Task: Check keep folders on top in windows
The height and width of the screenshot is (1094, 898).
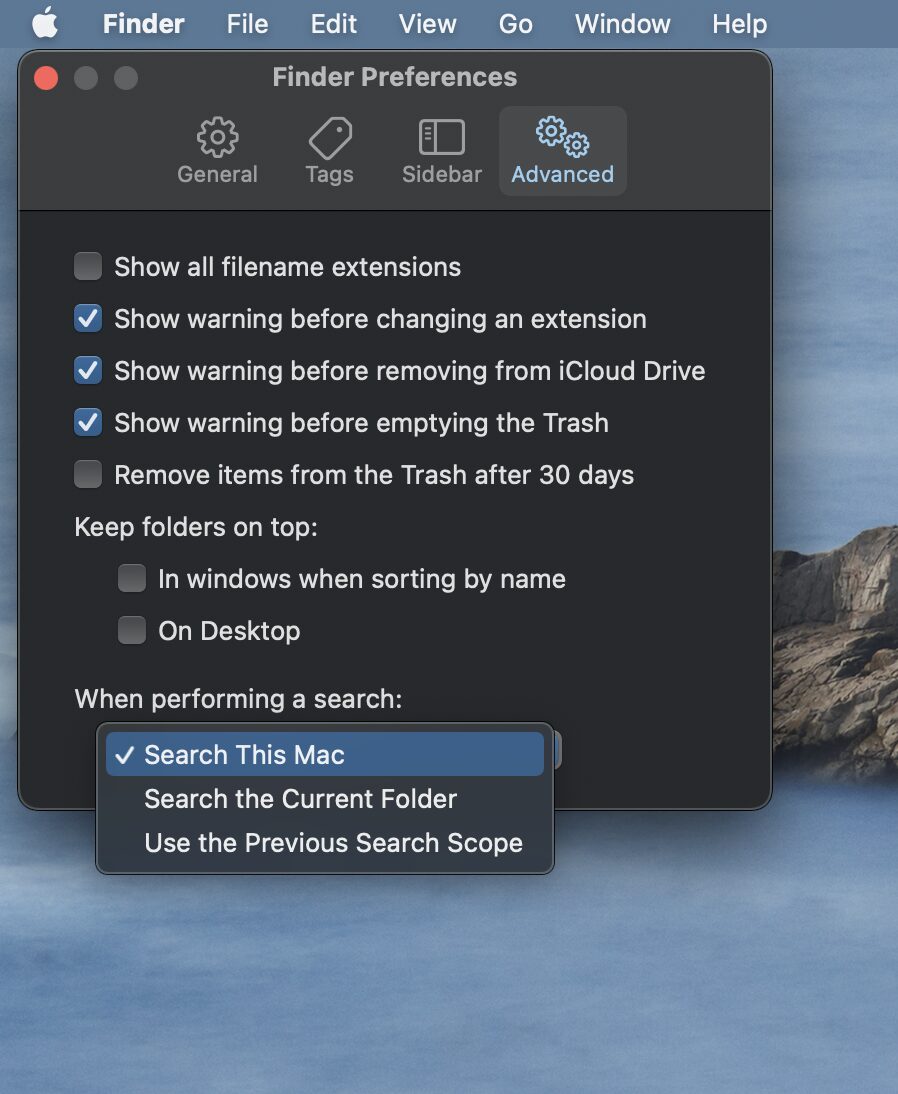Action: click(x=132, y=579)
